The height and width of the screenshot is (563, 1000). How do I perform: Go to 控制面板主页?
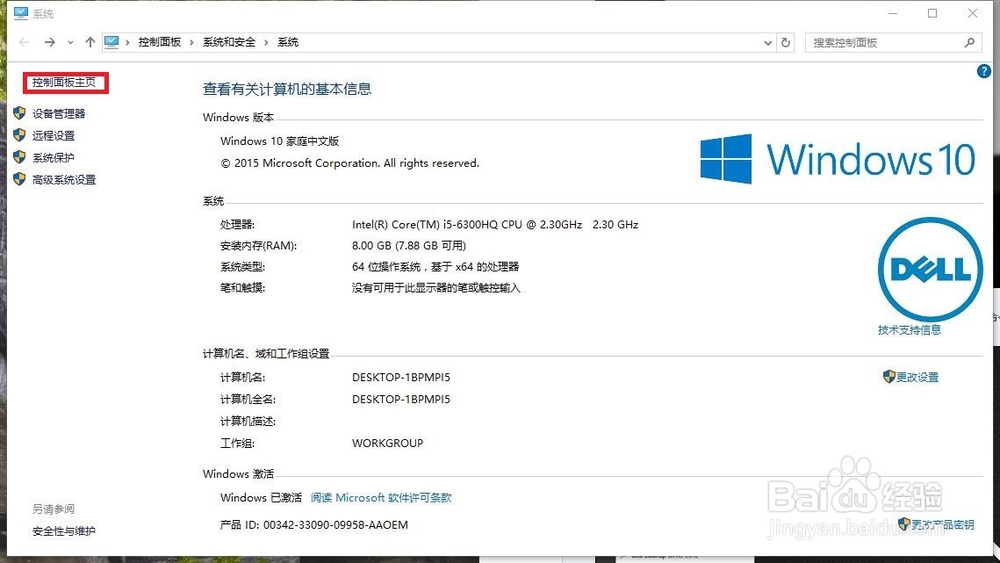(x=64, y=82)
